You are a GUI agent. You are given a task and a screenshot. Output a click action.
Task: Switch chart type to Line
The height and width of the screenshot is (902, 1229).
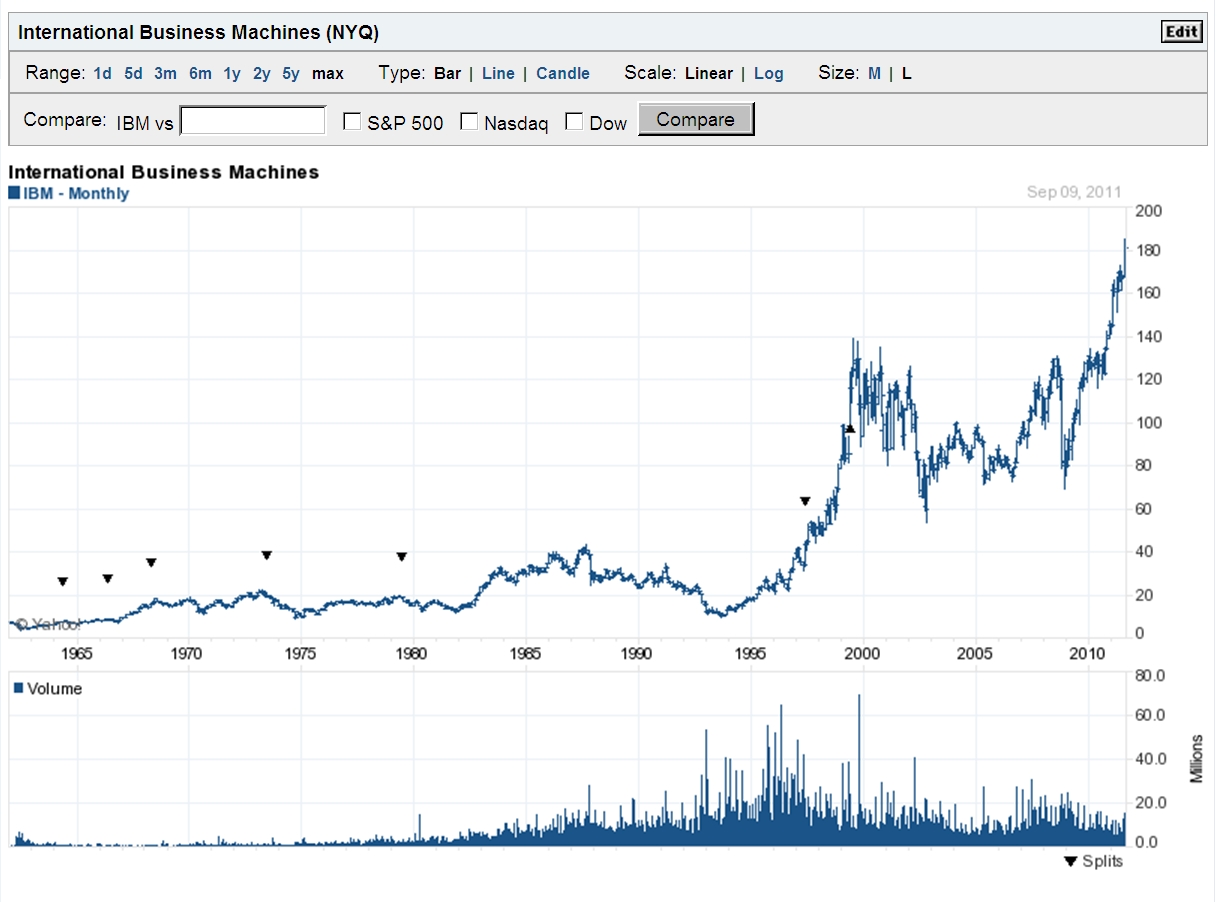[x=498, y=73]
